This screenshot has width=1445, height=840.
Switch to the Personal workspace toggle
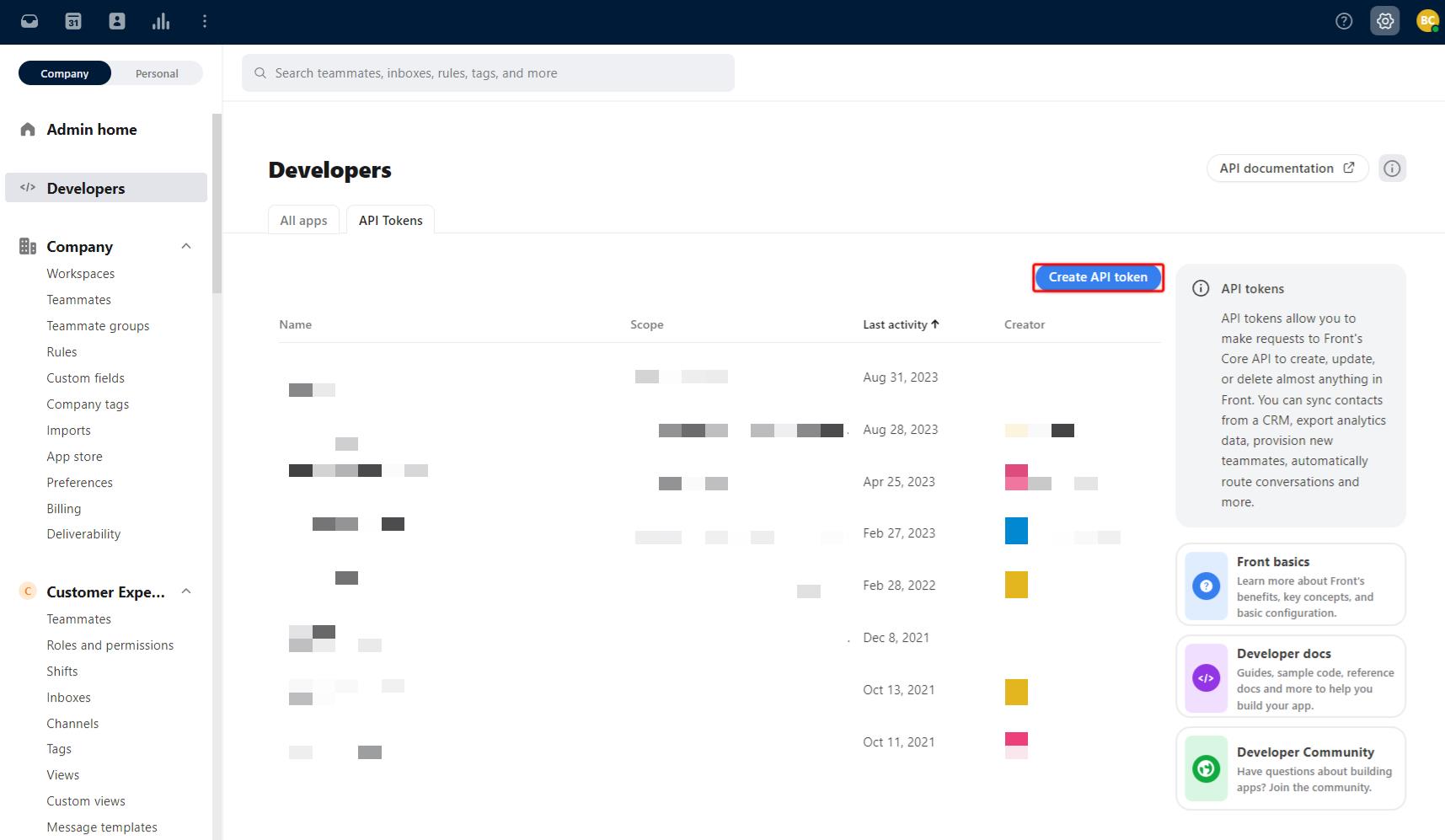[x=156, y=73]
